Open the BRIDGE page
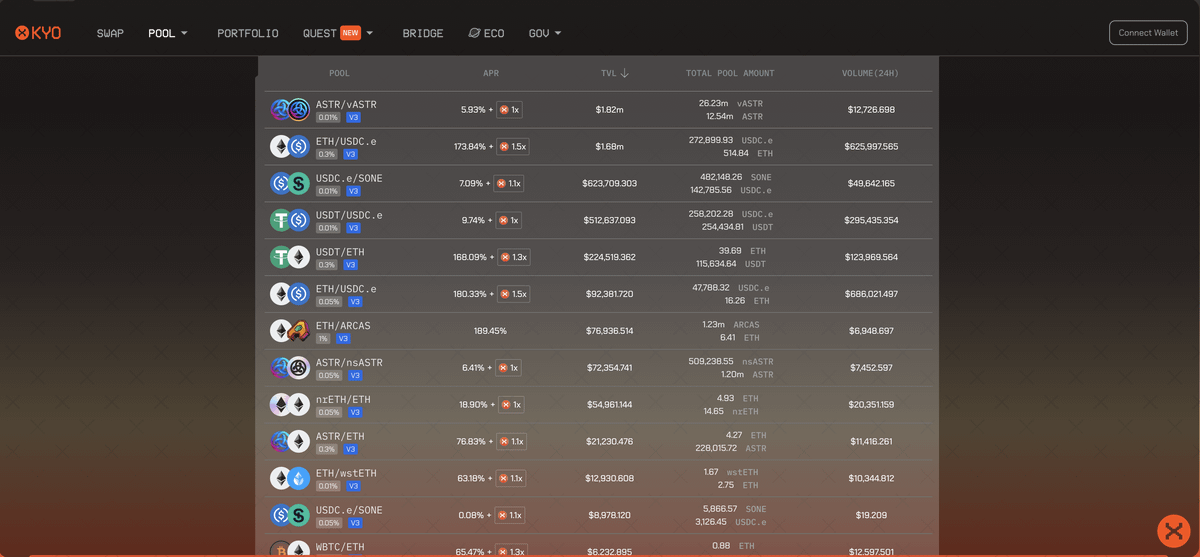This screenshot has height=557, width=1200. click(x=423, y=33)
